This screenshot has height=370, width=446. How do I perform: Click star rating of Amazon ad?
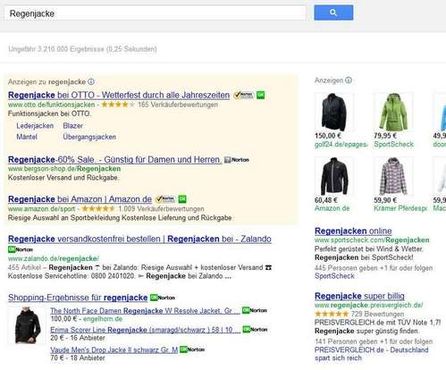pyautogui.click(x=98, y=209)
